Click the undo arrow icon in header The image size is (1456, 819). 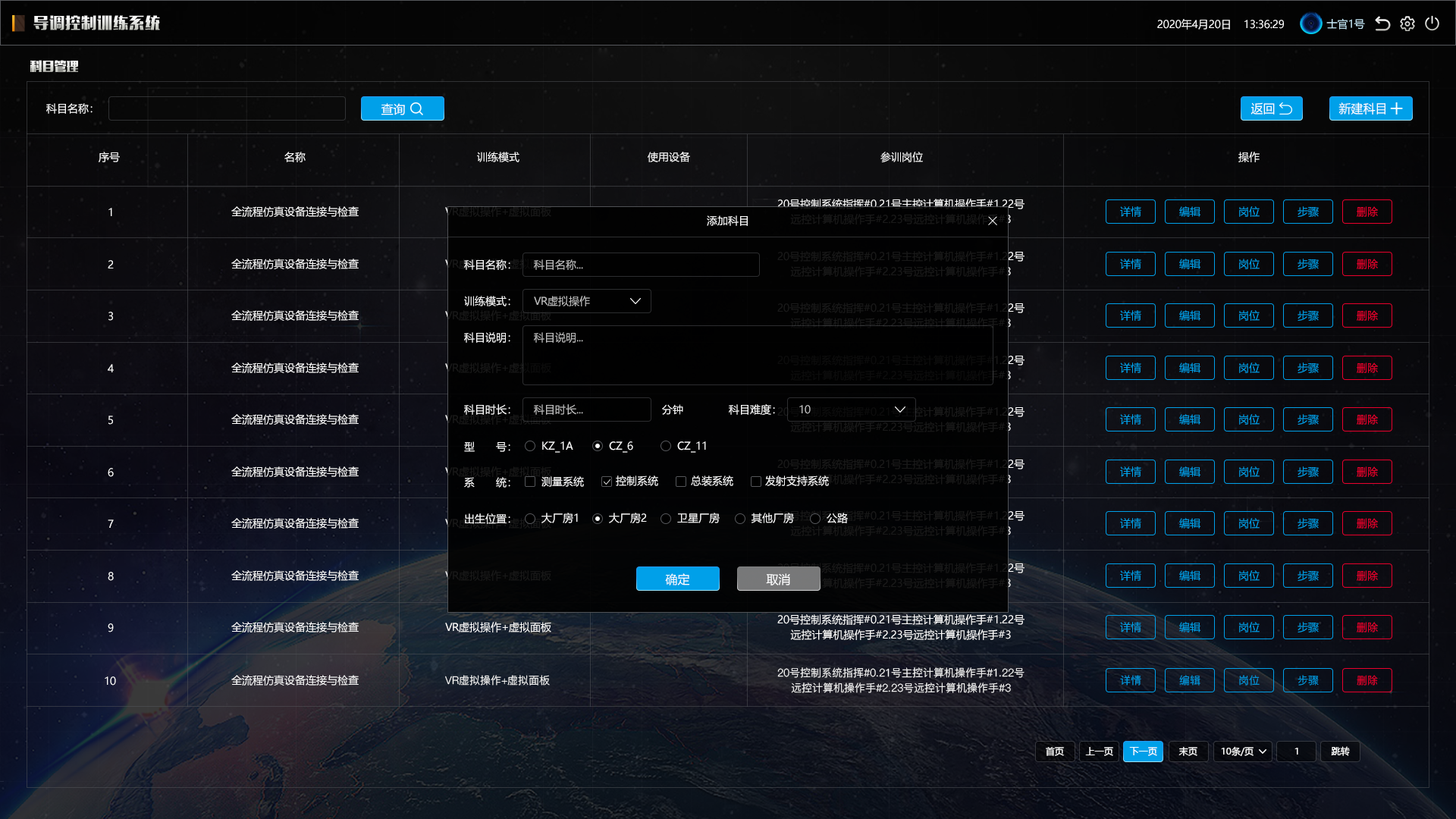[x=1382, y=24]
